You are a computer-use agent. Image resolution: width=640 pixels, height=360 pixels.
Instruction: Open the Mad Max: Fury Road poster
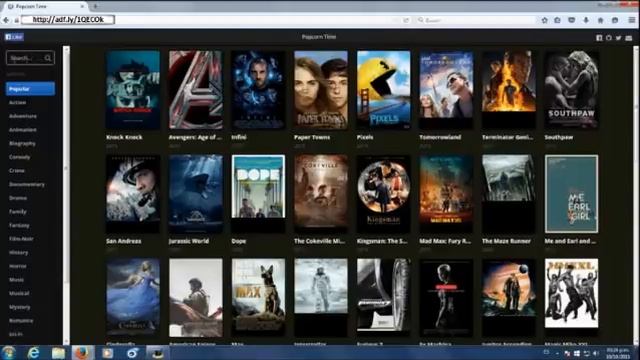(x=446, y=193)
